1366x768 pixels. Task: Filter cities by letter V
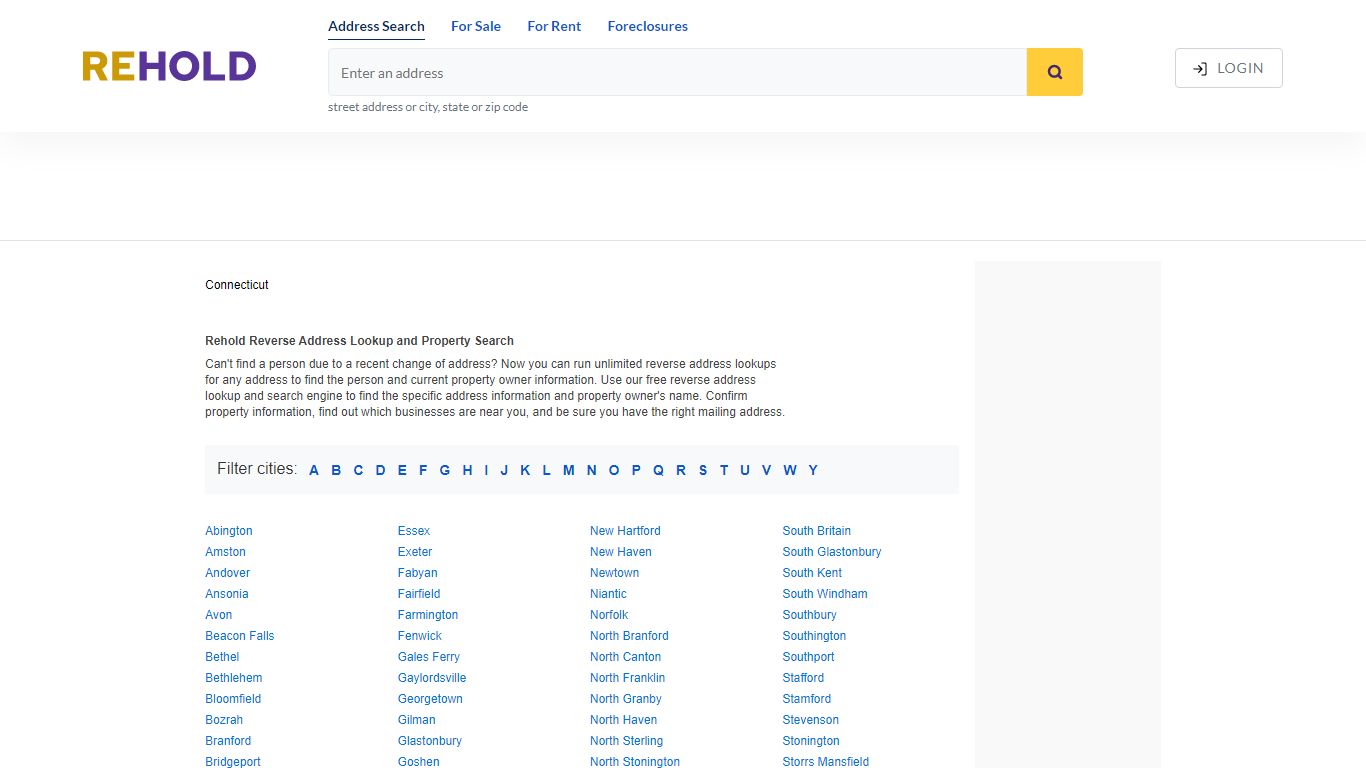766,470
